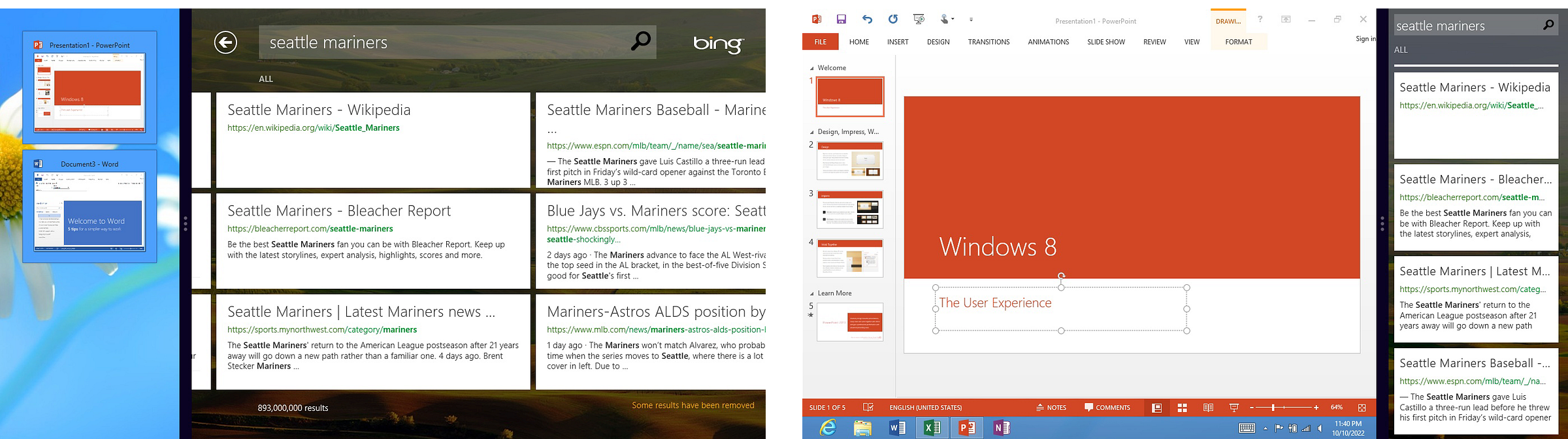Open File Explorer from taskbar

[x=862, y=428]
